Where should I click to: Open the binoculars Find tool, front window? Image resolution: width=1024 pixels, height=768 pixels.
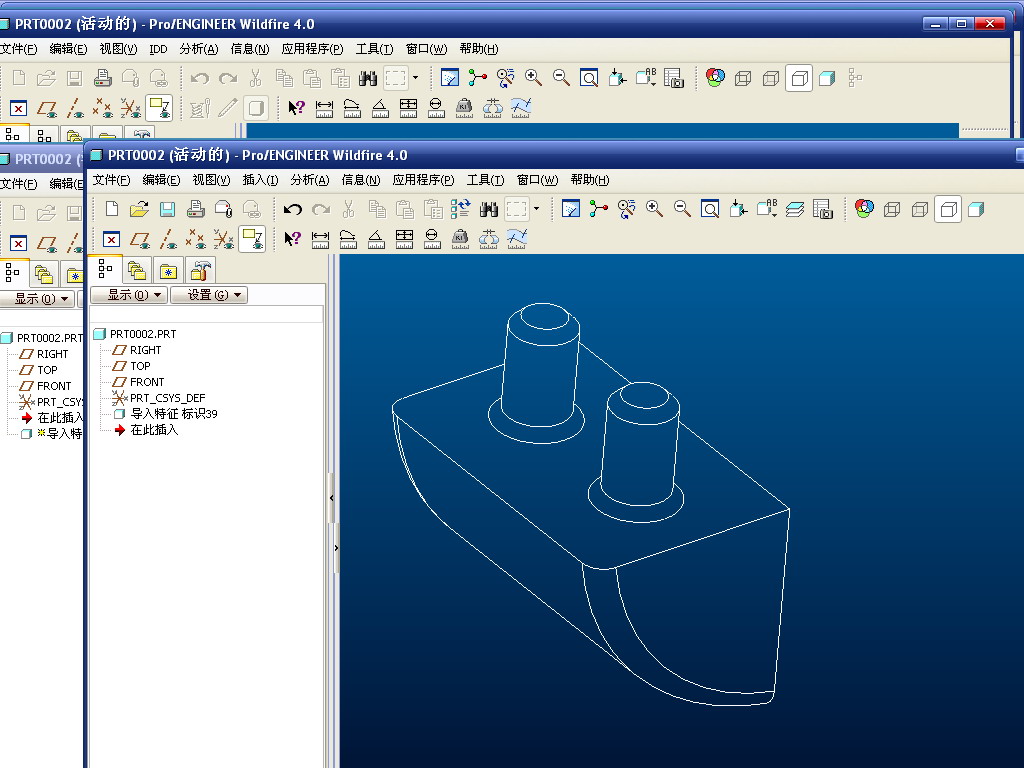click(x=488, y=209)
